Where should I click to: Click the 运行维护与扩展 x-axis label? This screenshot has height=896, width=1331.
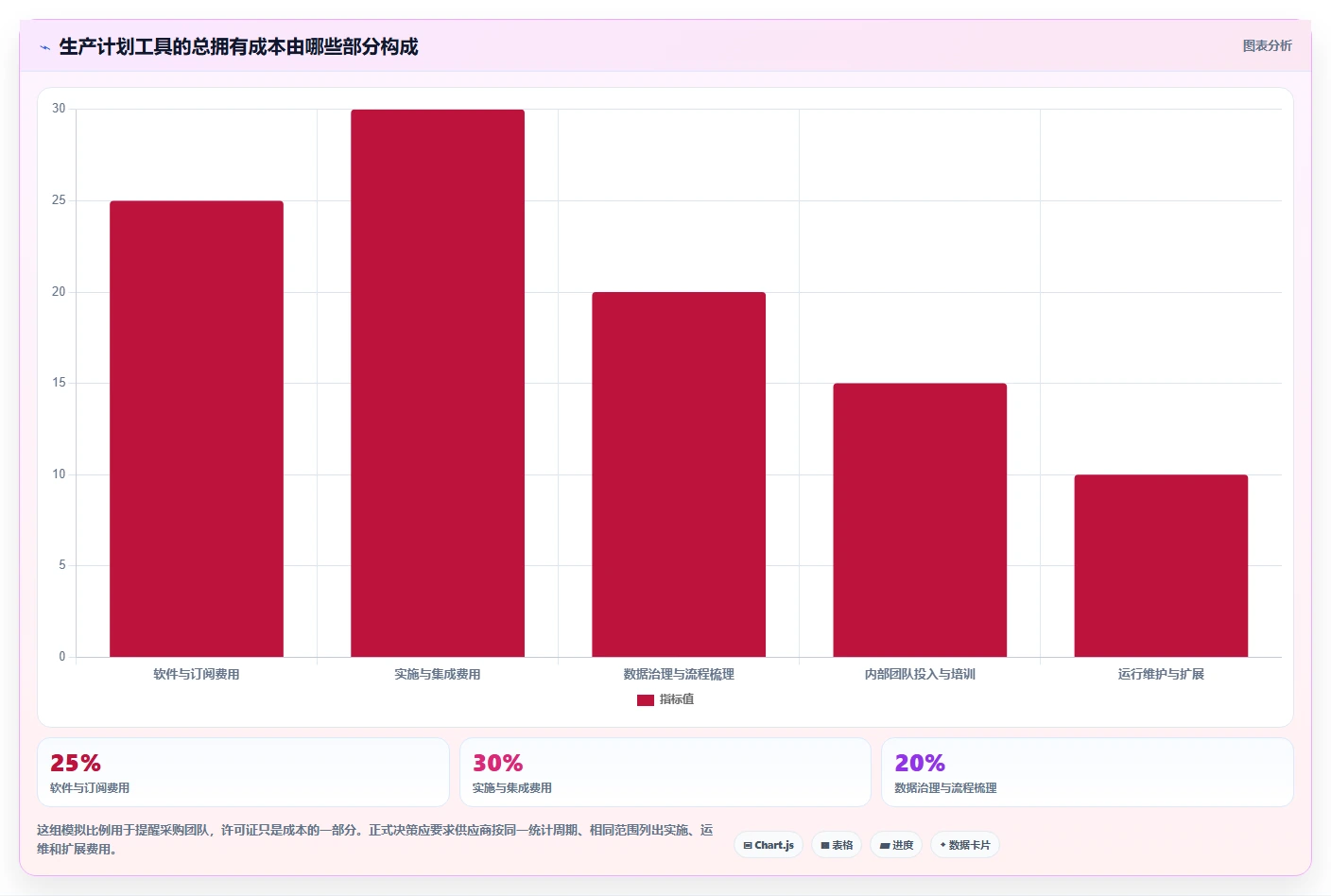pos(1161,674)
